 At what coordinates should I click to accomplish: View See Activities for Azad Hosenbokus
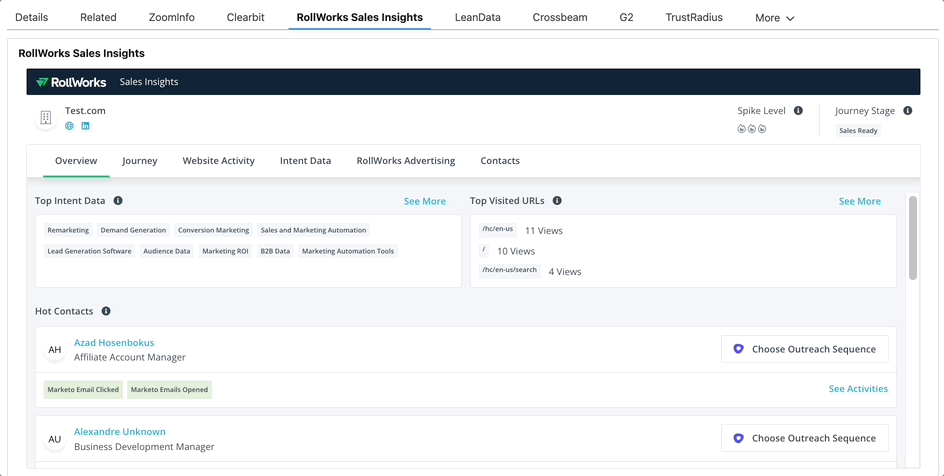(857, 389)
